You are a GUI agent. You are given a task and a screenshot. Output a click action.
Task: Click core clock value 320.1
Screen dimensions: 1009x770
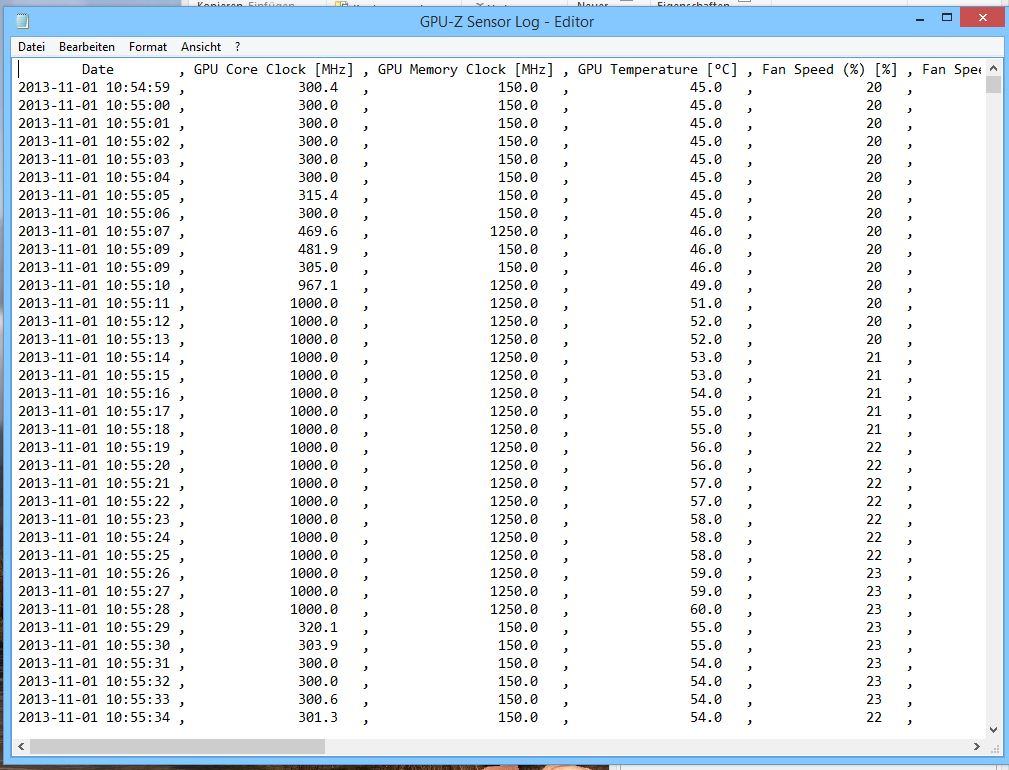coord(318,627)
